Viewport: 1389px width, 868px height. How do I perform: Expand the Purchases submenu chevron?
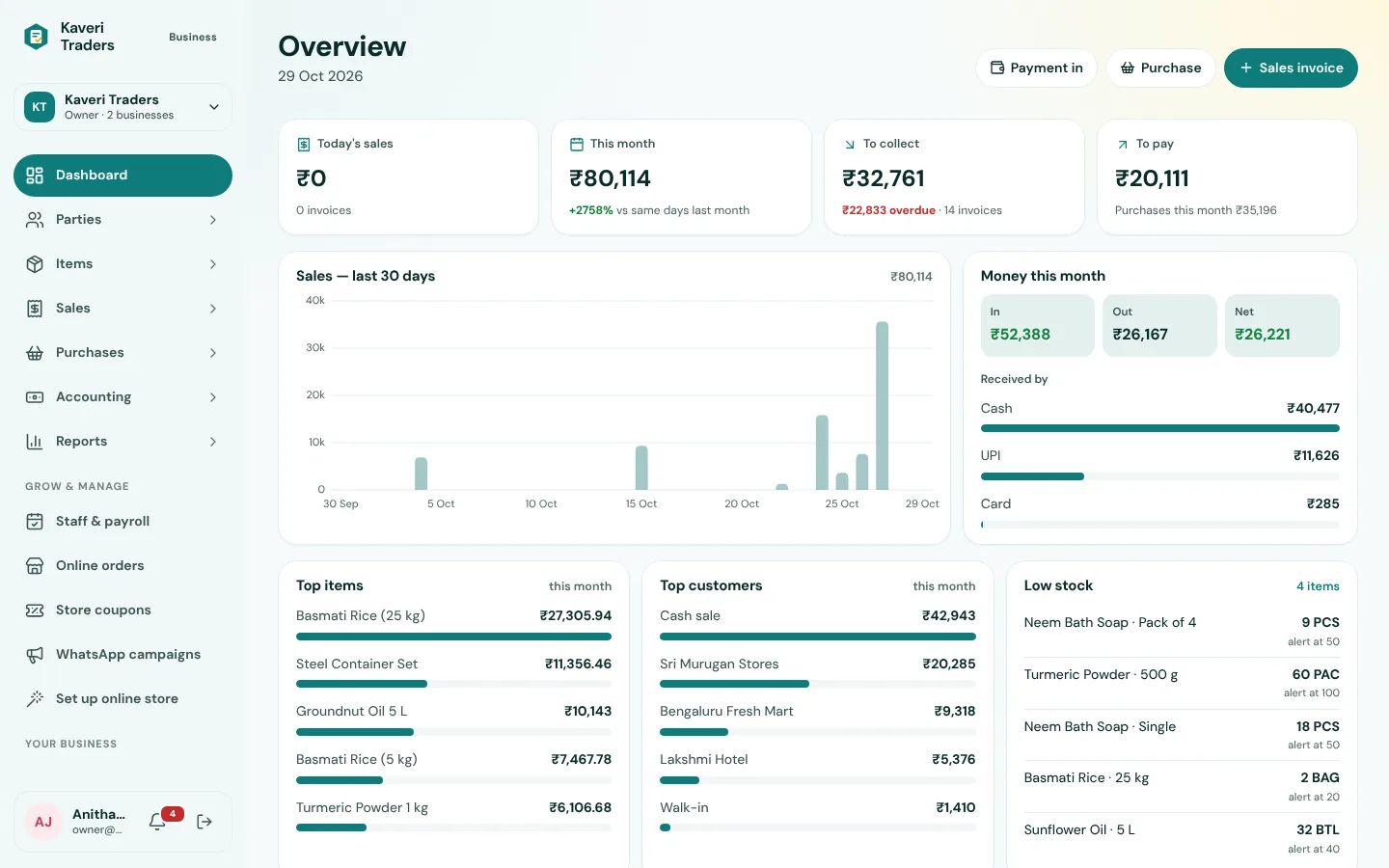(213, 353)
